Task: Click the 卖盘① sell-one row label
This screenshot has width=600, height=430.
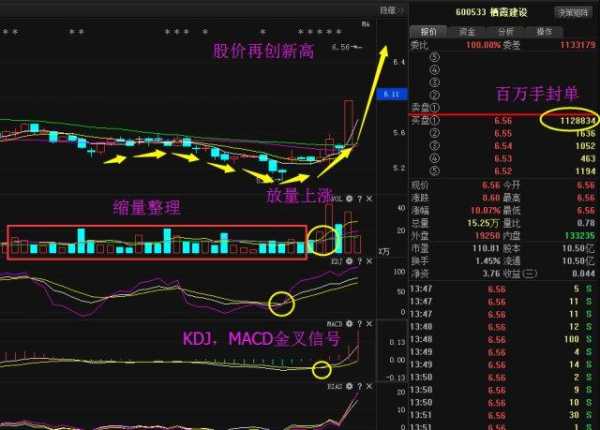Action: (x=425, y=108)
